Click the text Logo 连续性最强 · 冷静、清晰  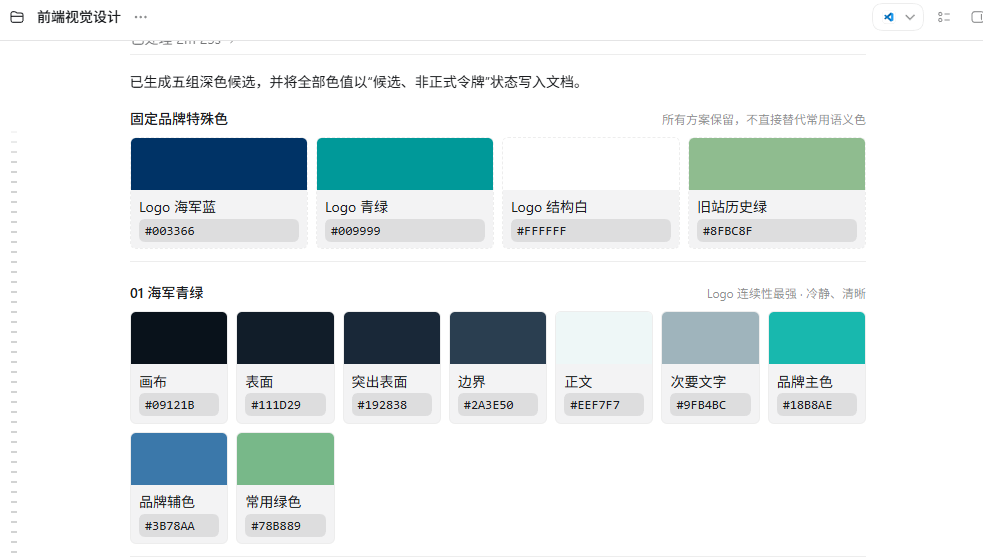tap(786, 294)
